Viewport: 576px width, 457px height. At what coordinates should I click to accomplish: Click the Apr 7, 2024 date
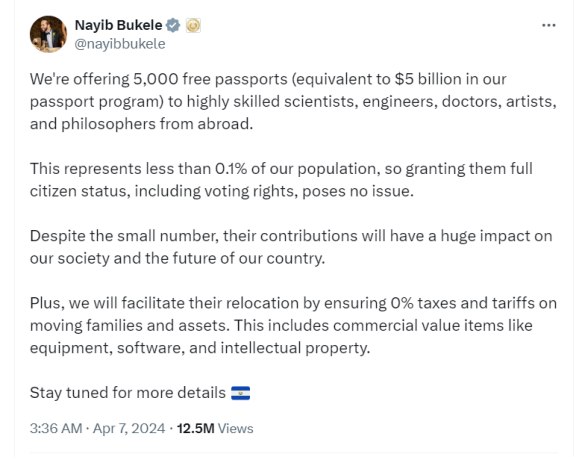[x=129, y=429]
